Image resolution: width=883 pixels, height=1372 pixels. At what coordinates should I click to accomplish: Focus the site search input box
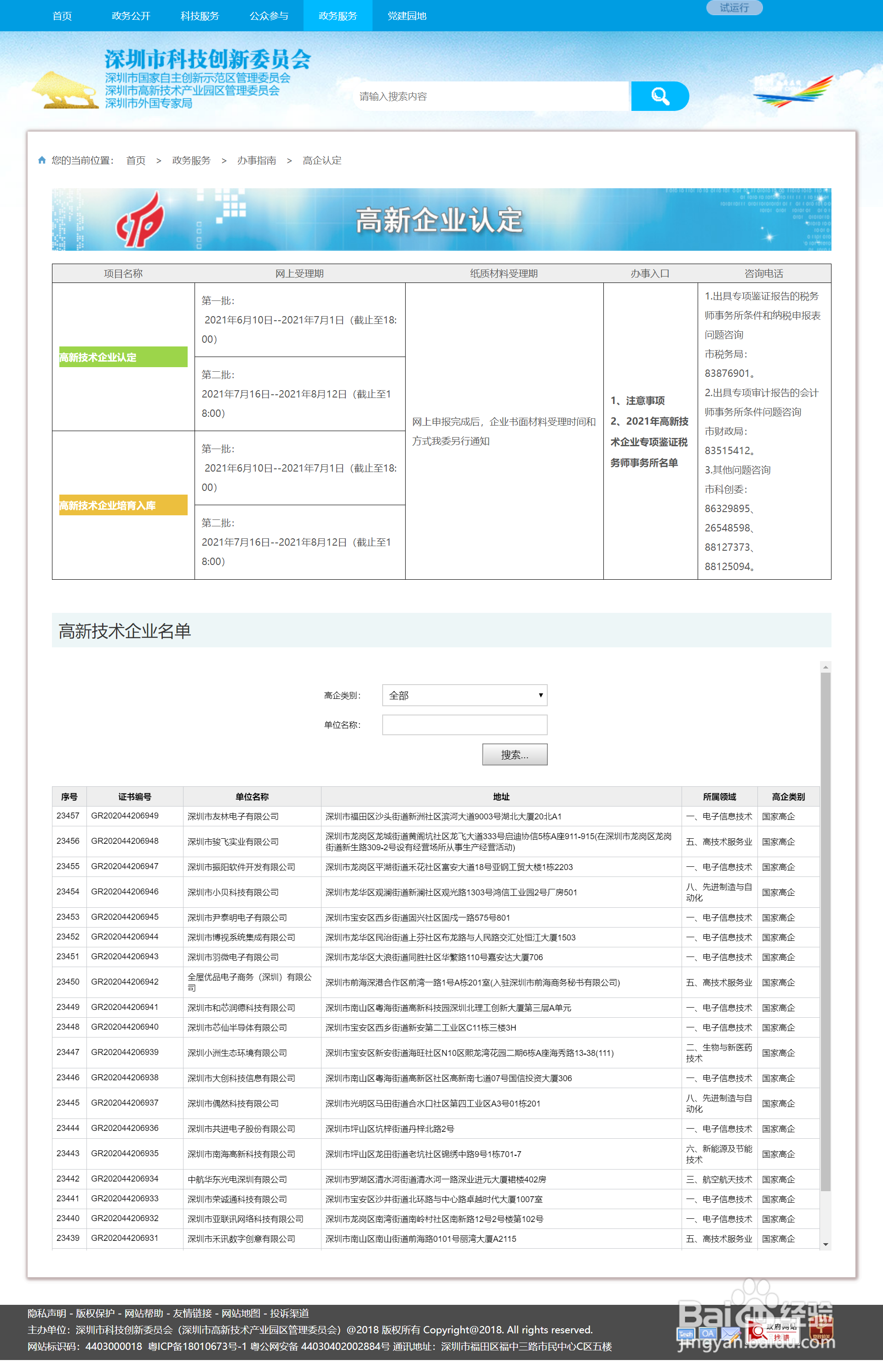492,96
